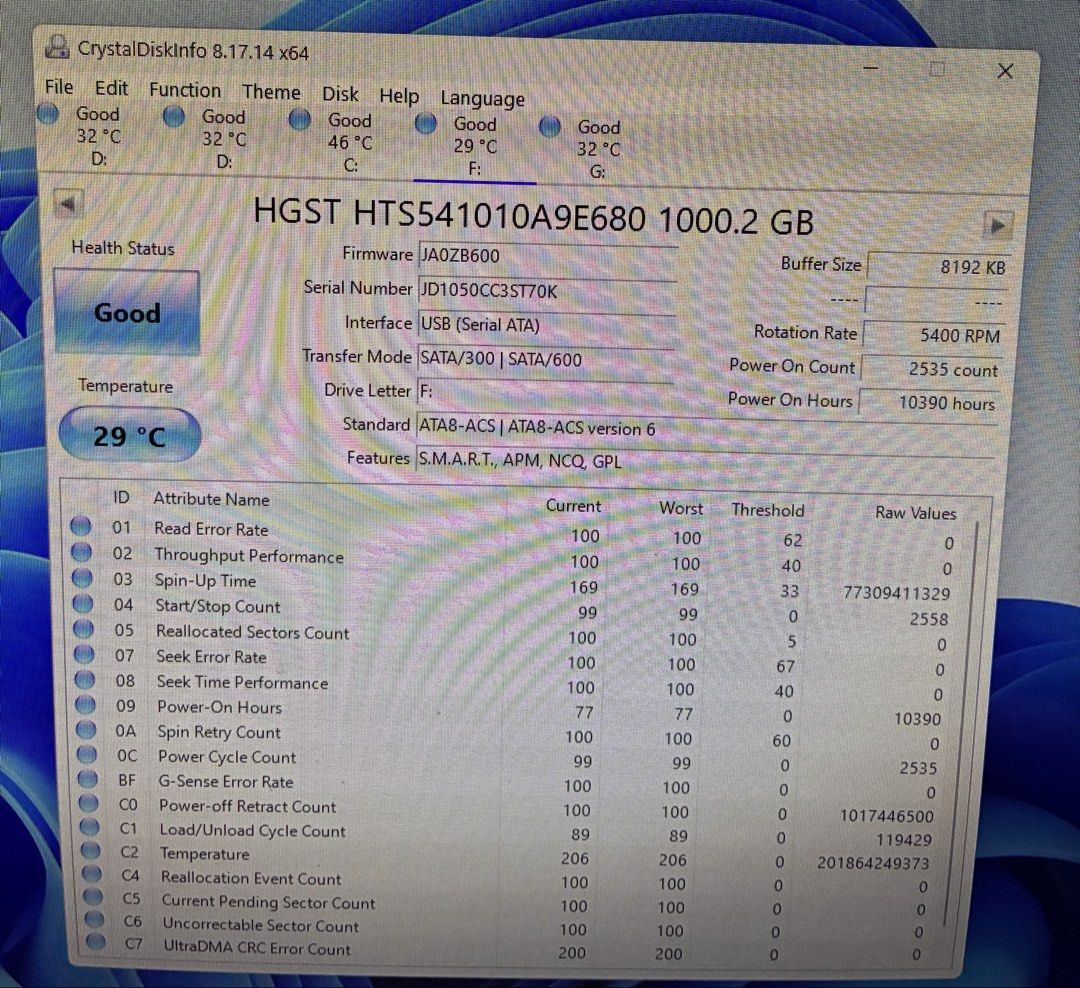Click the Power On Count value 2535 count

(x=931, y=369)
